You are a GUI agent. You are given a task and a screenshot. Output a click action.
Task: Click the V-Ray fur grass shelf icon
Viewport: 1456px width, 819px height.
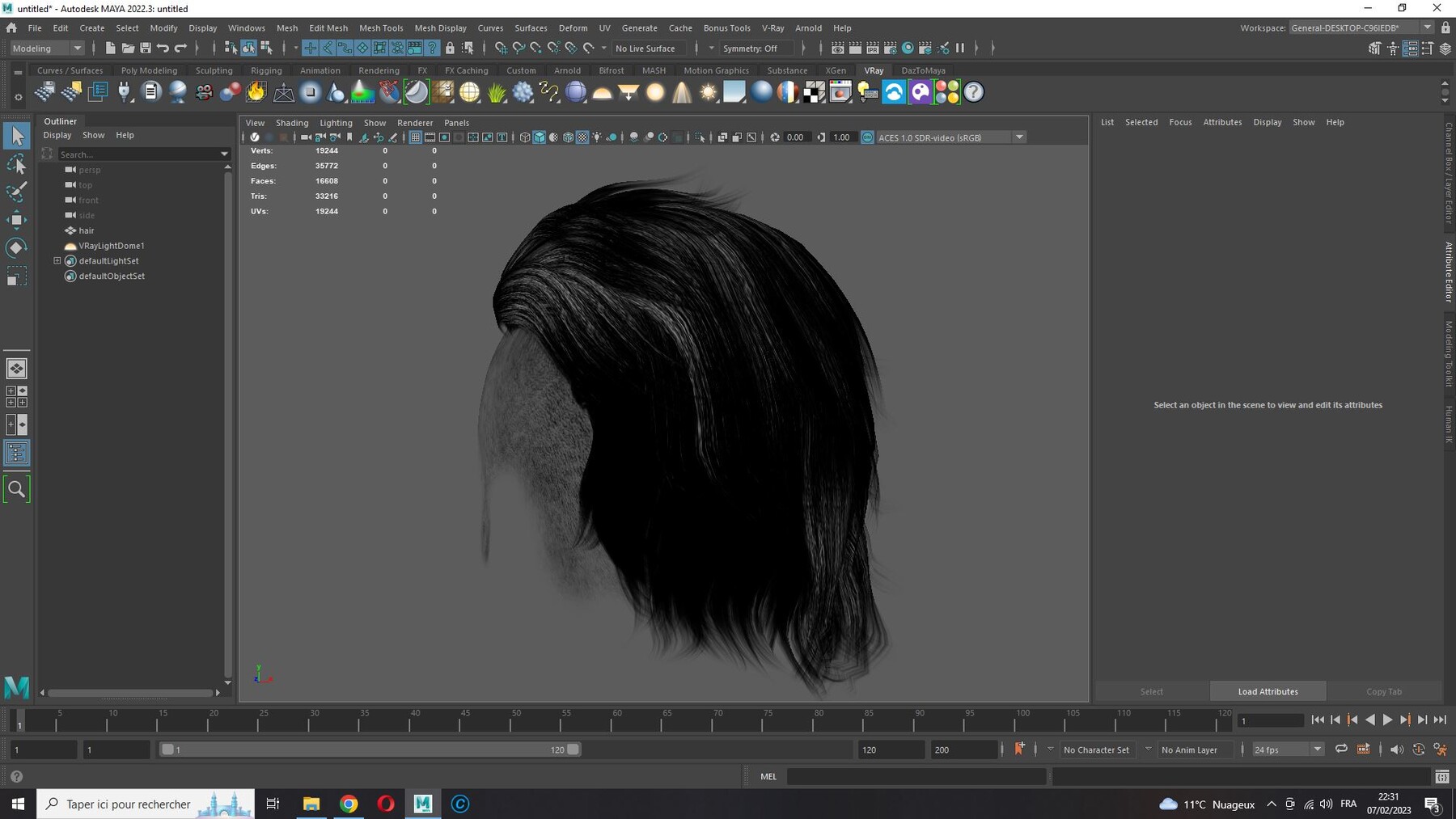497,92
